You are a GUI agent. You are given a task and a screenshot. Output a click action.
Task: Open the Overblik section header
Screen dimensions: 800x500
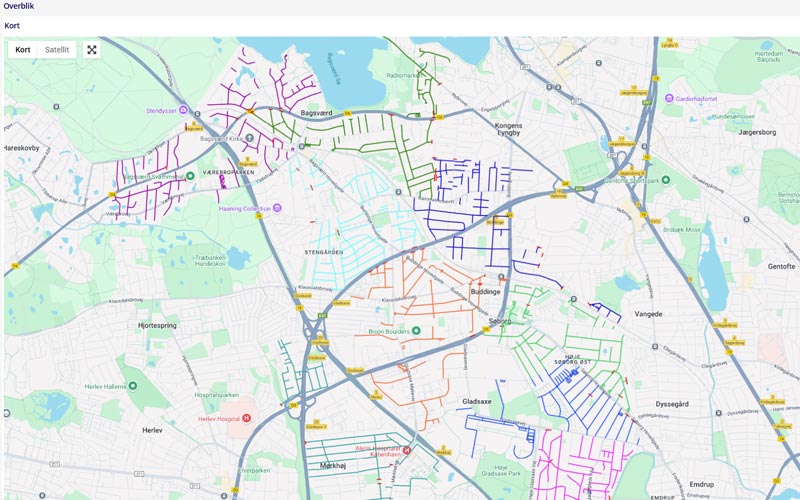coord(19,6)
